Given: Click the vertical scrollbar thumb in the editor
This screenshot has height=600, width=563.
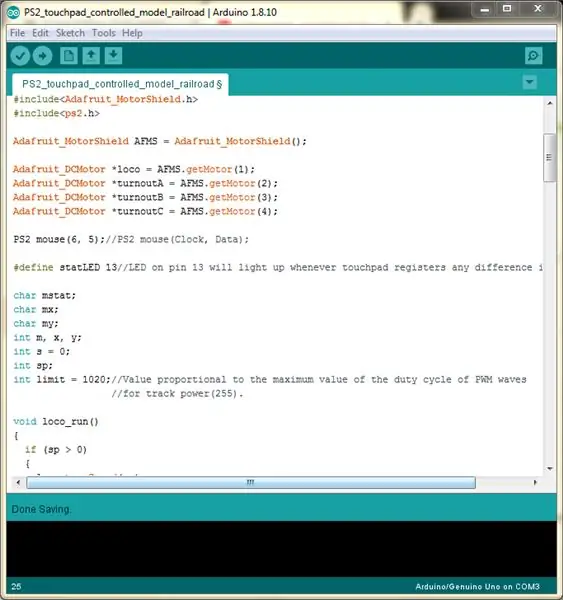Looking at the screenshot, I should point(550,157).
